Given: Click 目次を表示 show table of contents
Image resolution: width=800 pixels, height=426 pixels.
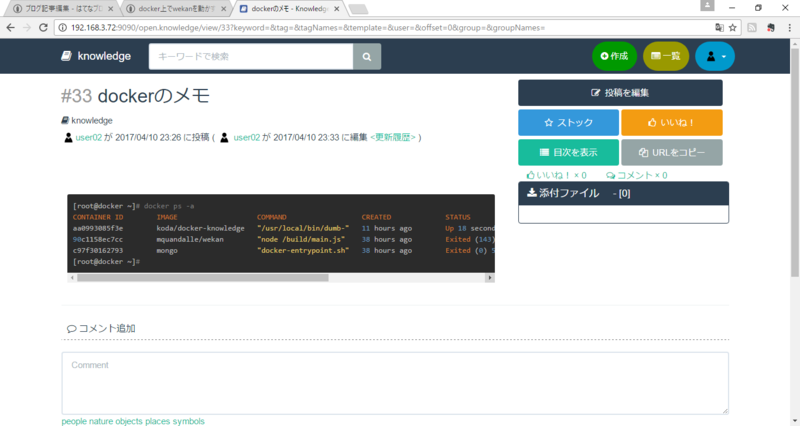Looking at the screenshot, I should (568, 152).
